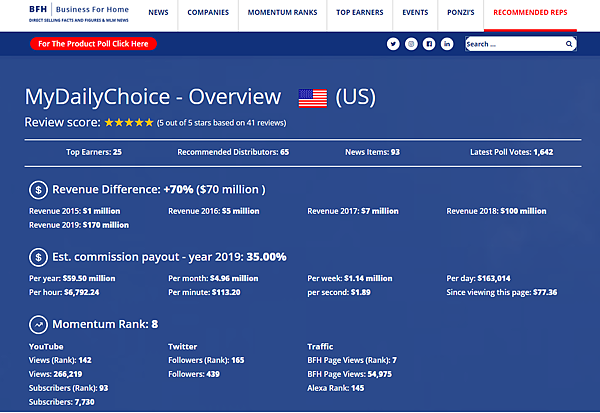Click the five-star review rating

[129, 122]
